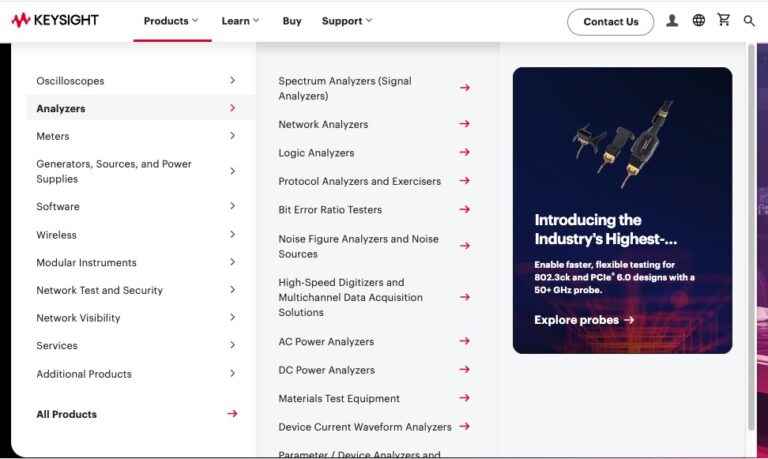Viewport: 768px width, 459px height.
Task: Click the arrow next to Logic Analyzers
Action: coord(464,153)
